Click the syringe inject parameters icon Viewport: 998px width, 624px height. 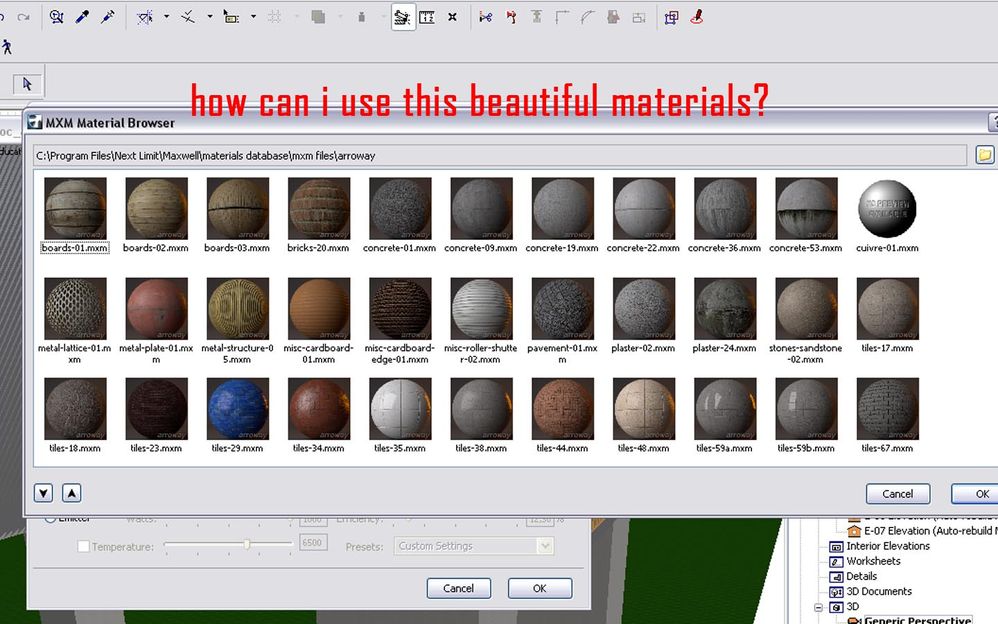pyautogui.click(x=107, y=17)
